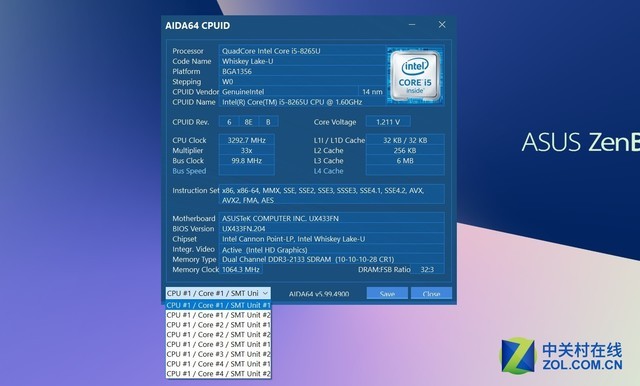The height and width of the screenshot is (386, 640).
Task: Pick CPU #1 / Core #3 / SMT Unit #2
Action: (x=218, y=354)
